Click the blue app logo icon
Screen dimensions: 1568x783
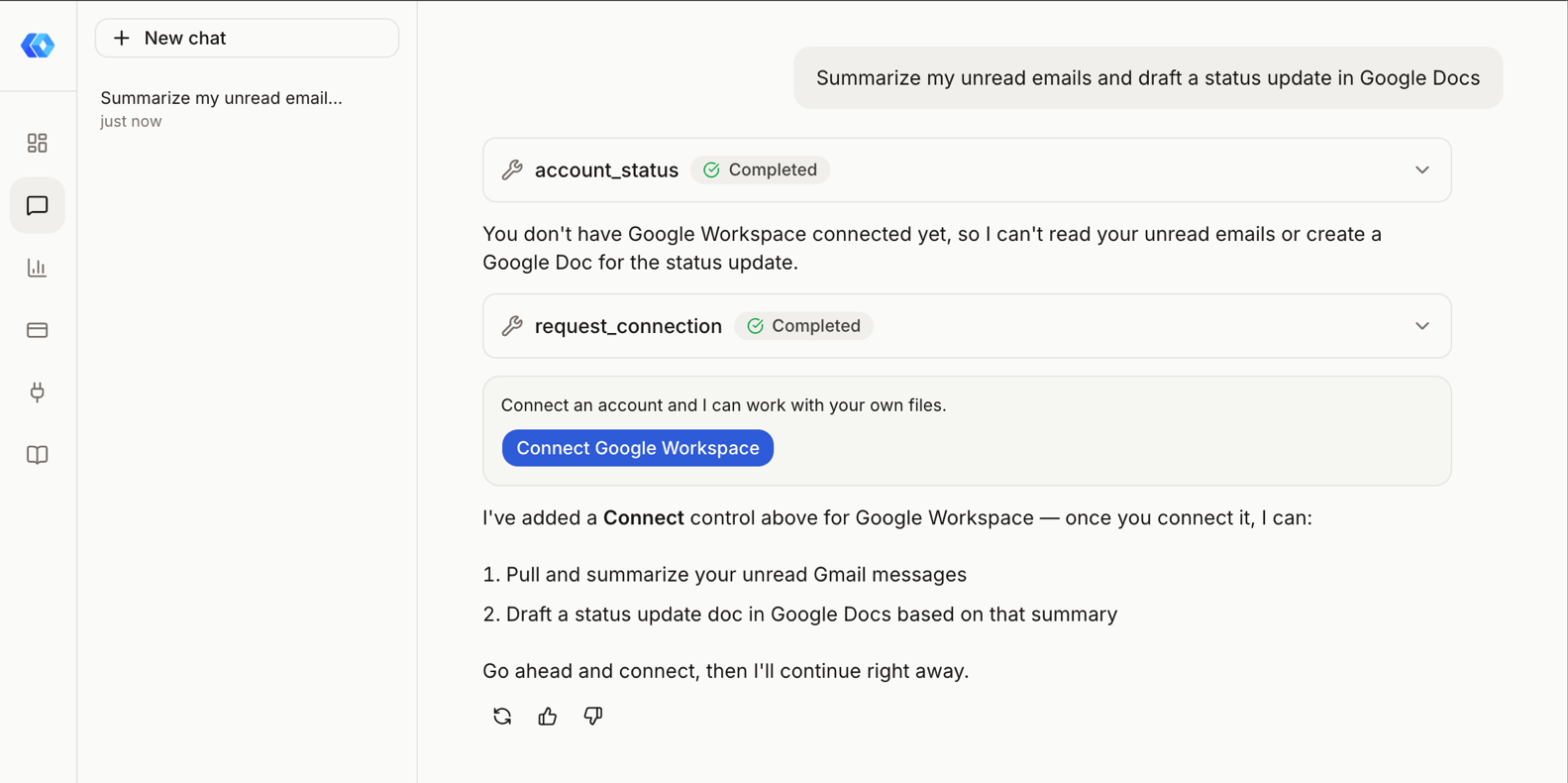[38, 45]
